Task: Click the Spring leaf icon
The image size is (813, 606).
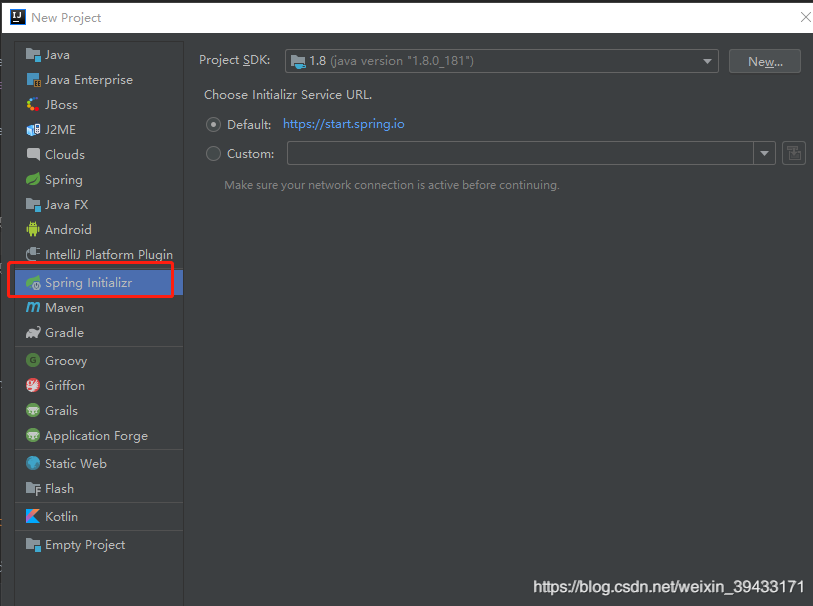Action: pyautogui.click(x=33, y=179)
